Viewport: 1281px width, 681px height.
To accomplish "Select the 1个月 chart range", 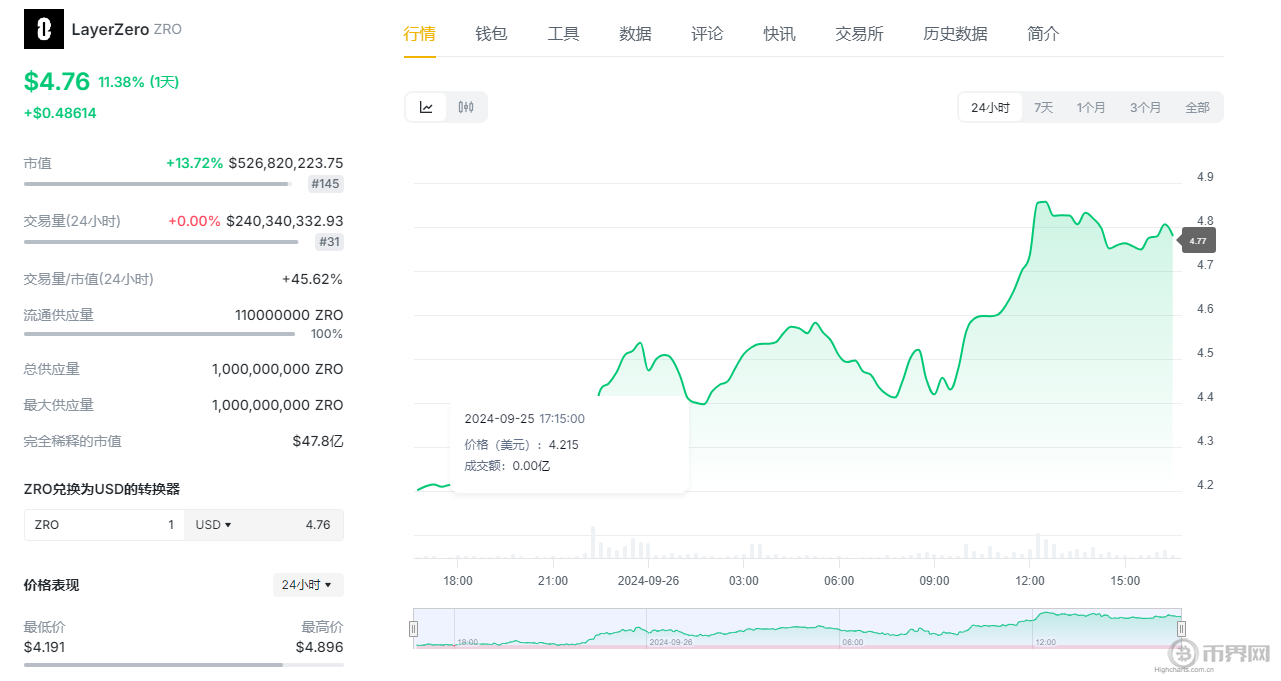I will pyautogui.click(x=1091, y=106).
